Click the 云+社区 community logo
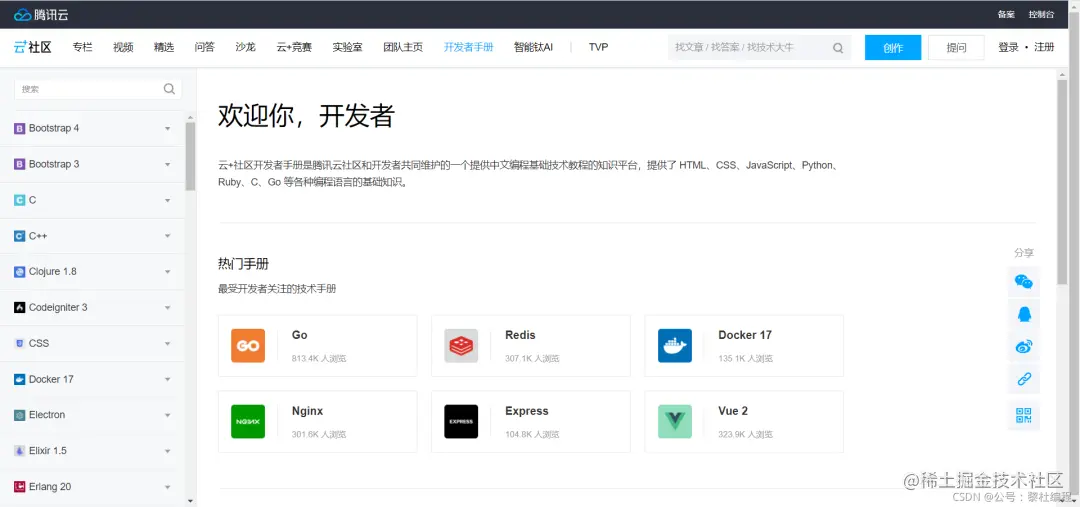Viewport: 1080px width, 507px height. (32, 48)
